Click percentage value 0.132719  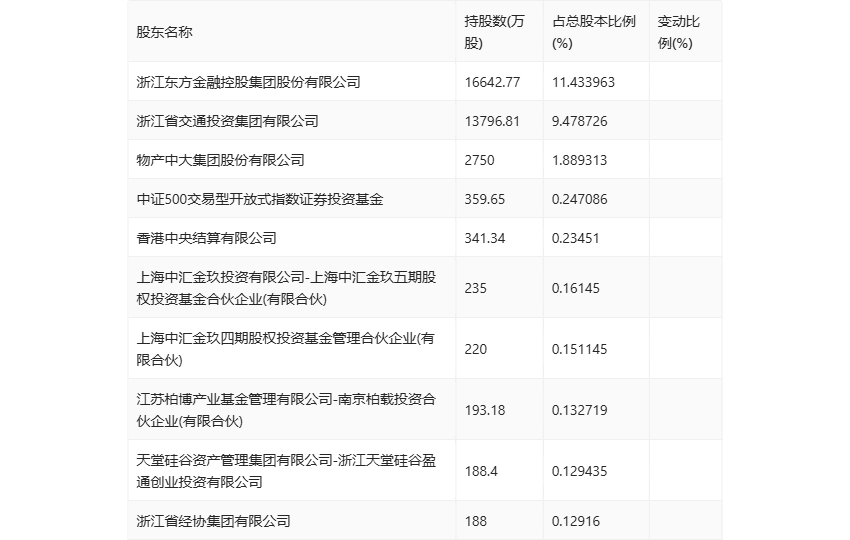click(x=579, y=410)
